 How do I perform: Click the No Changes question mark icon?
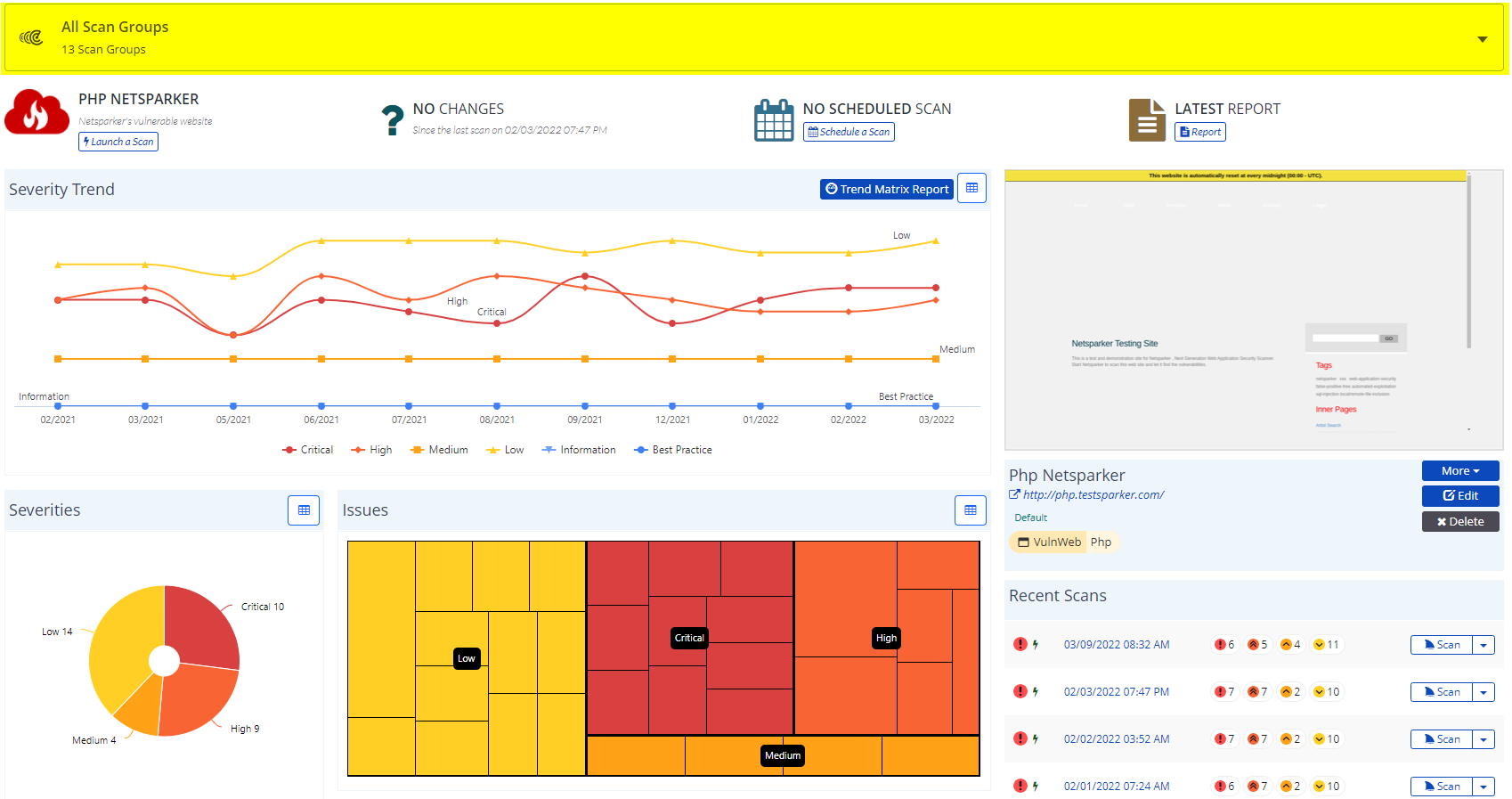(x=392, y=119)
